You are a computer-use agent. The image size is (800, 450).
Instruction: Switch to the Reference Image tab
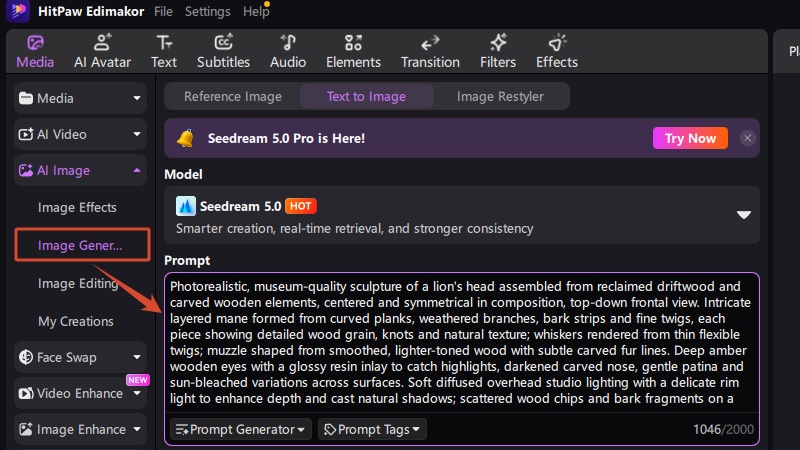[233, 96]
